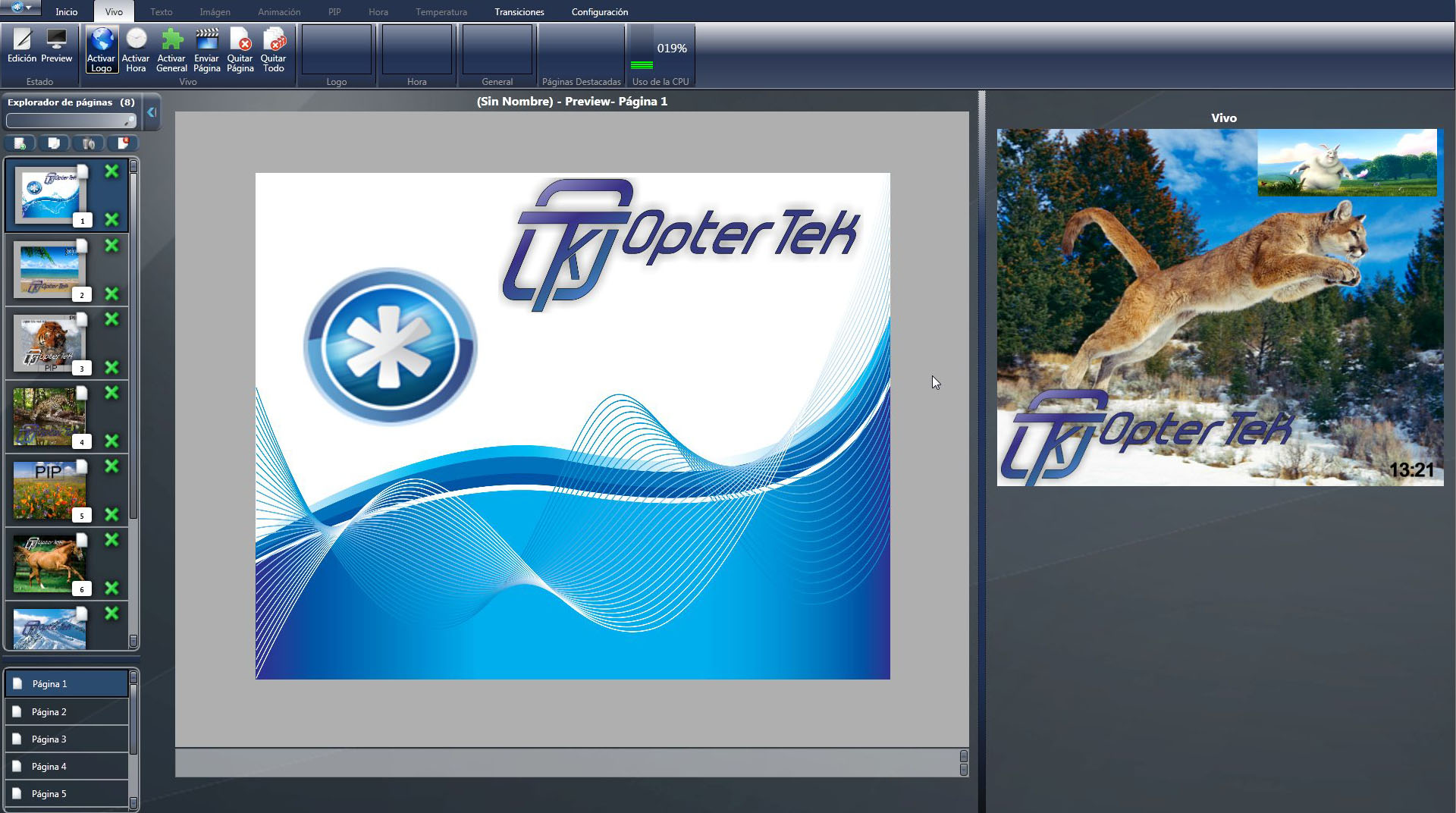The height and width of the screenshot is (813, 1456).
Task: Click the duplicate page icon
Action: click(x=54, y=143)
